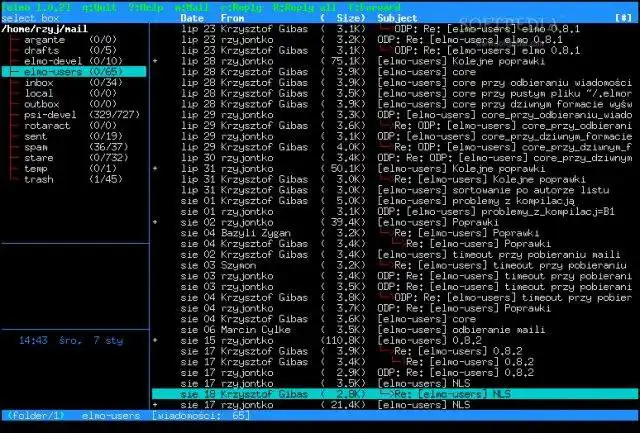This screenshot has width=640, height=433.
Task: Open 'problemy z kompilacją' from Krzysztof Gibas
Action: (395, 201)
